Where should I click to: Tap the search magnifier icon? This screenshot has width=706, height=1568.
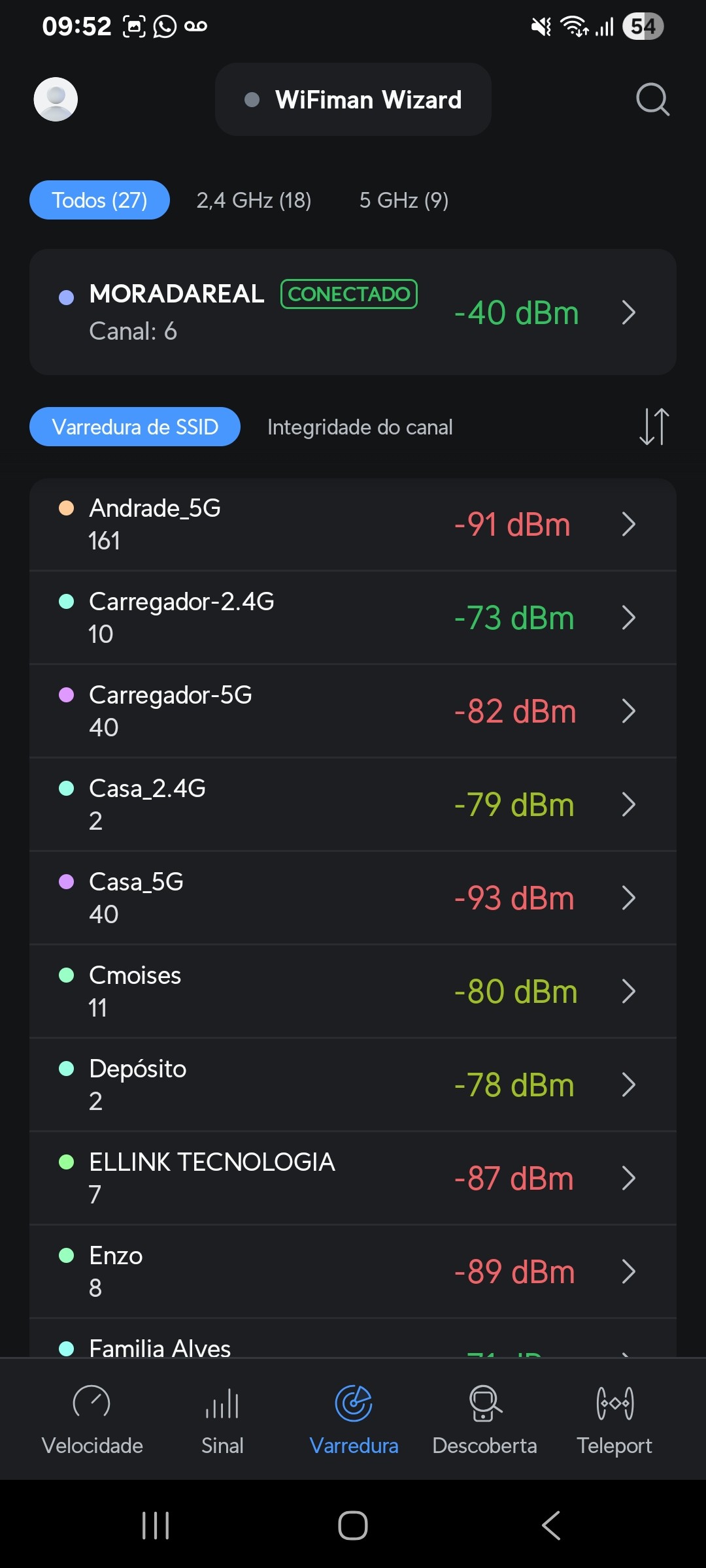652,99
